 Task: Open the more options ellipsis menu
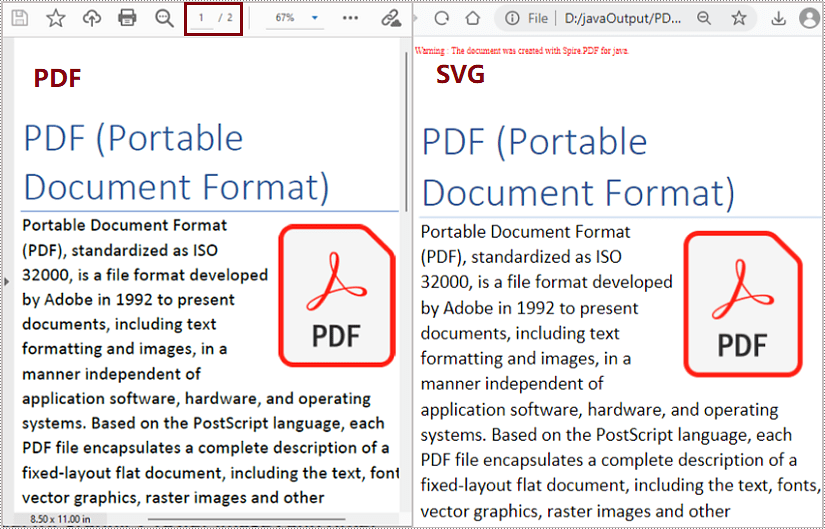pos(350,18)
